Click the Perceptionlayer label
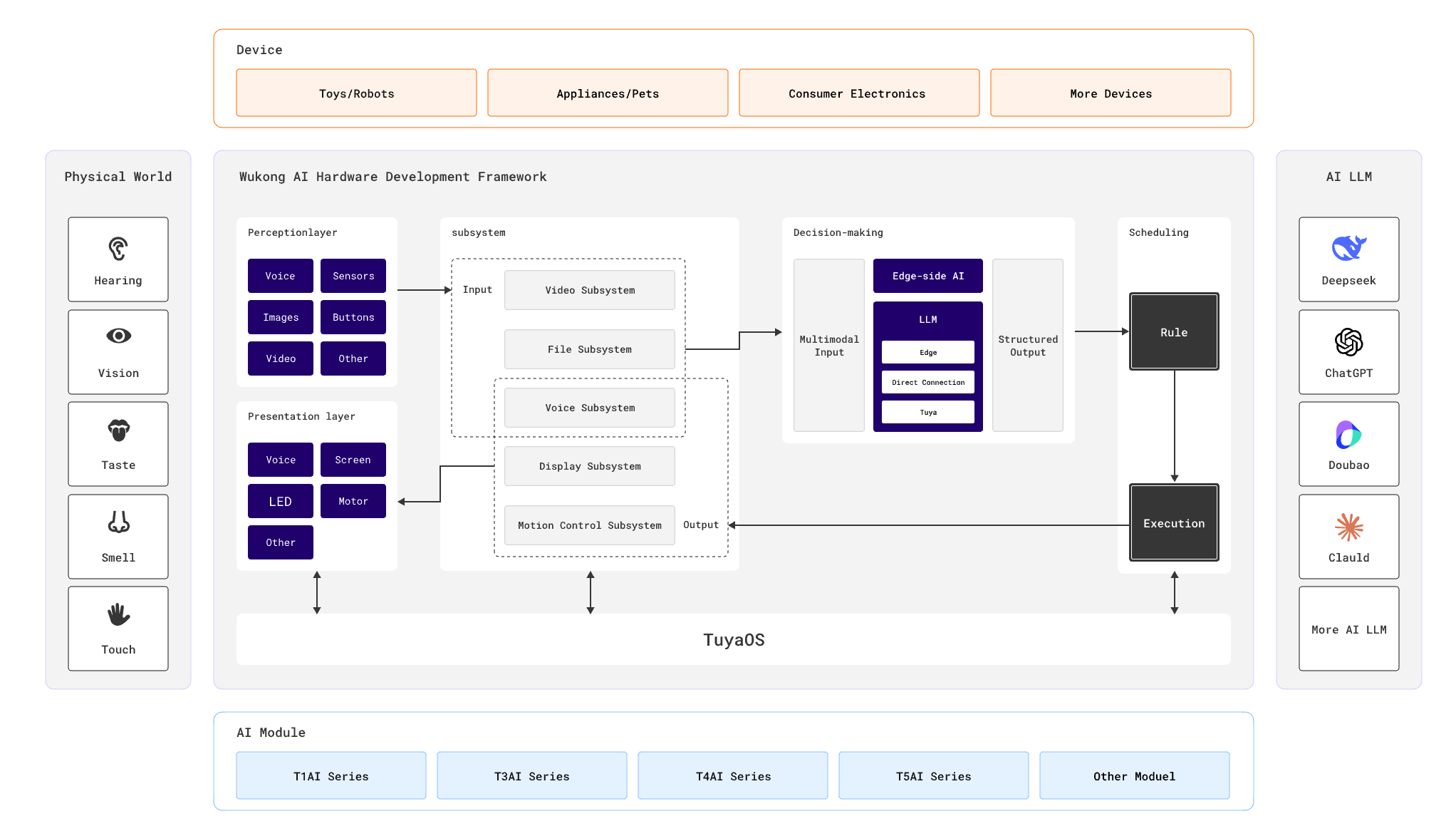The width and height of the screenshot is (1456, 836). coord(293,232)
